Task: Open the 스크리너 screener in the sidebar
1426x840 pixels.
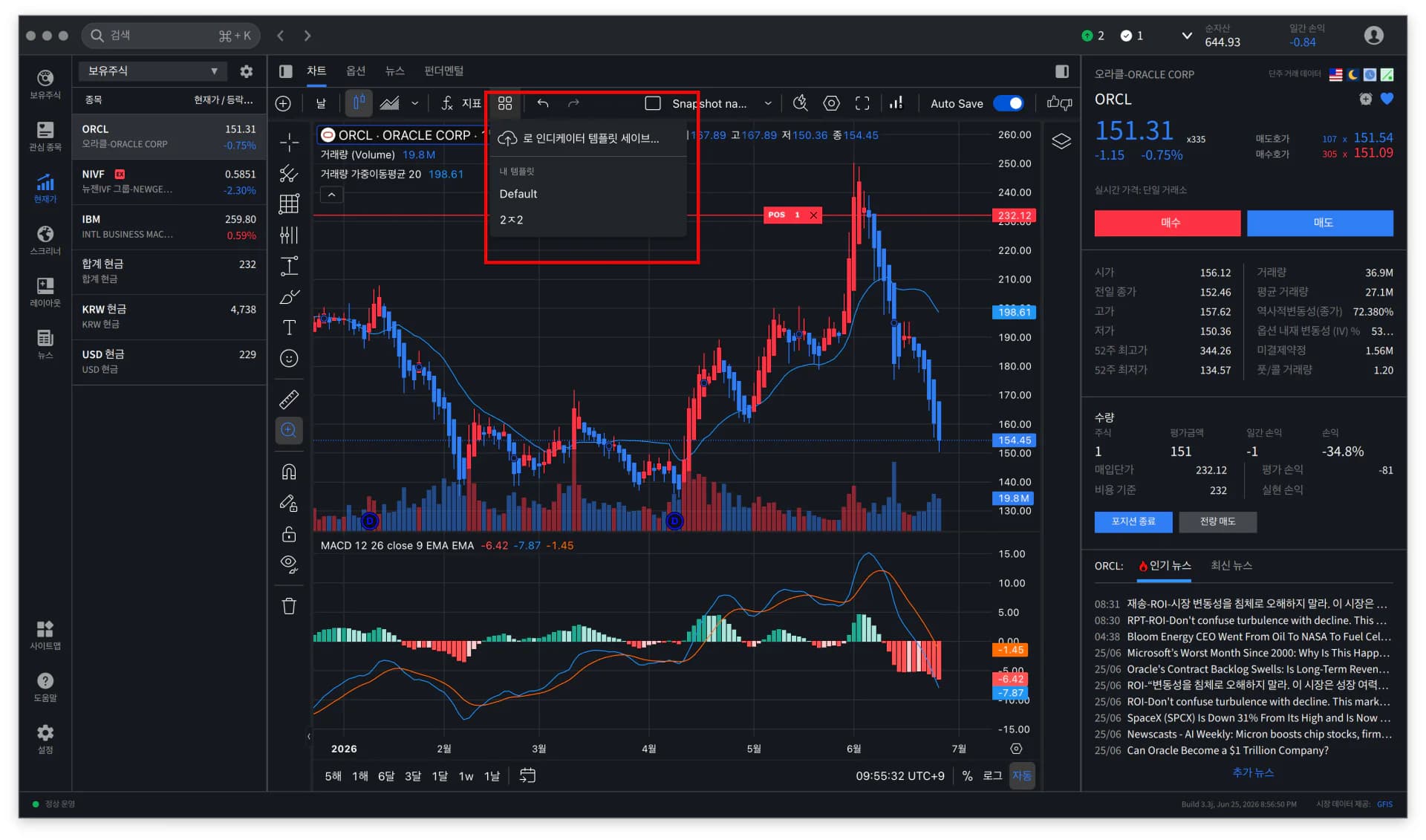Action: click(x=45, y=240)
